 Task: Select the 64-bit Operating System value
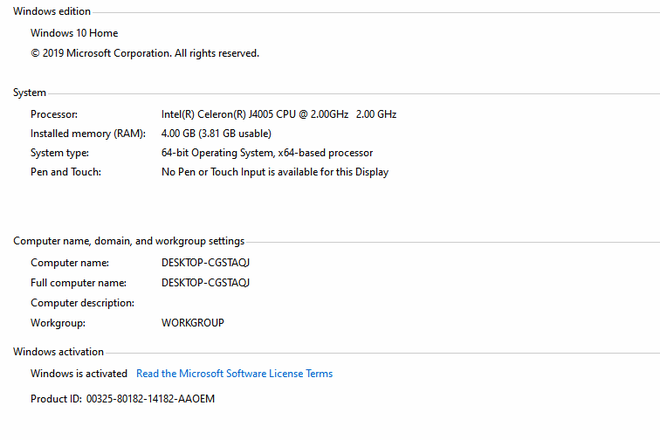(267, 153)
